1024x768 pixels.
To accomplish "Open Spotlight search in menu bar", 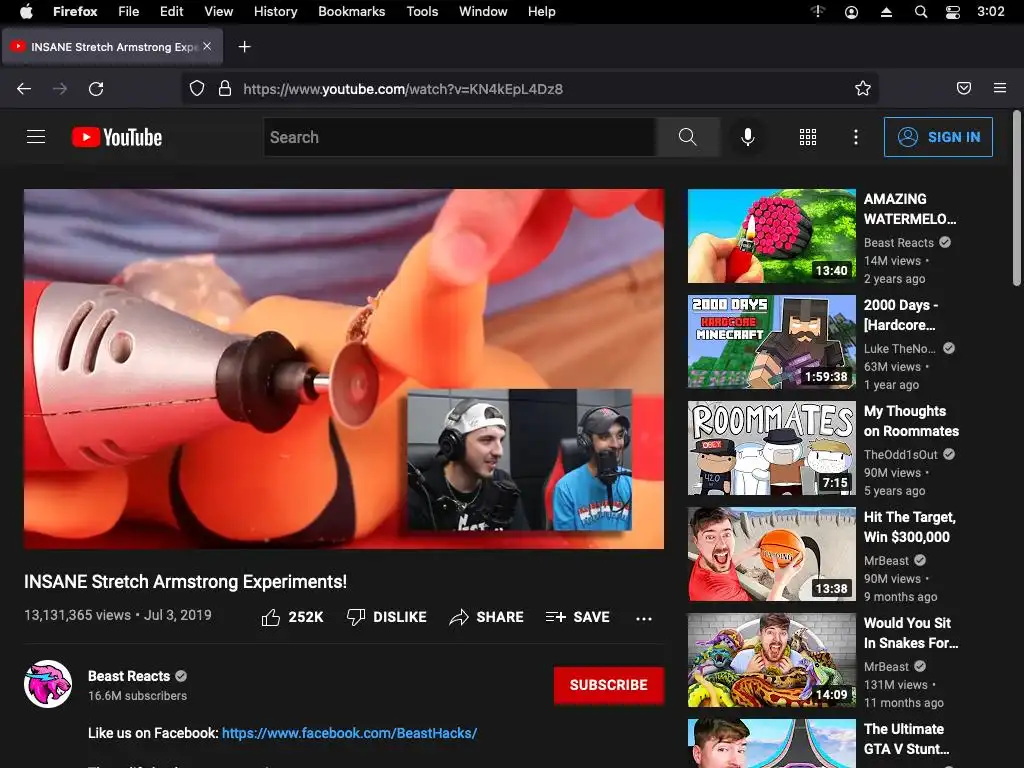I will point(921,12).
